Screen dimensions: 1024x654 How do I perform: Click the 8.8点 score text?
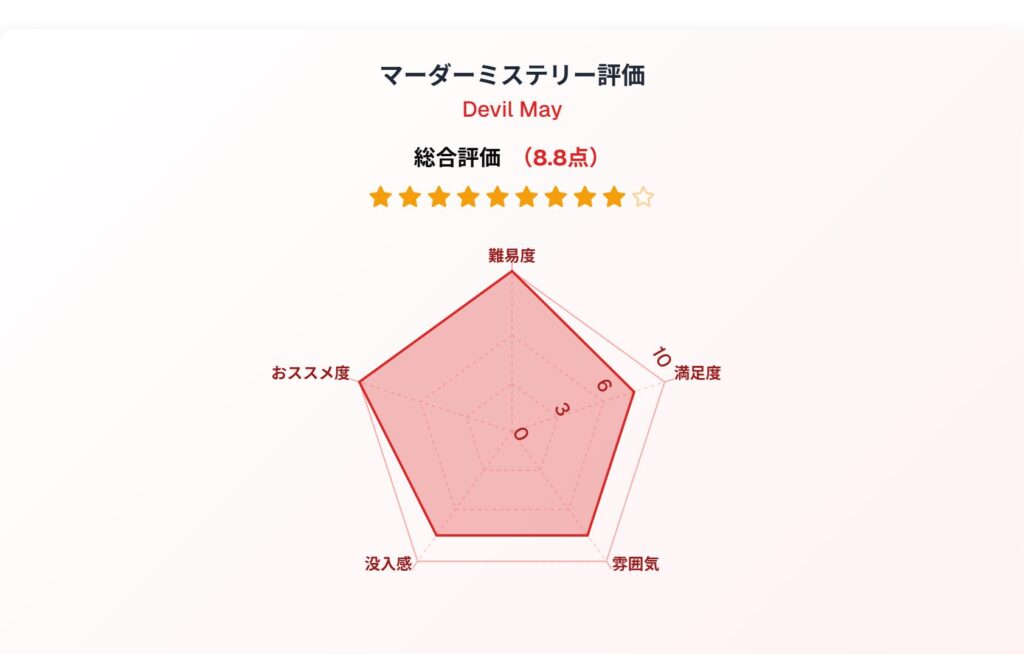point(559,157)
